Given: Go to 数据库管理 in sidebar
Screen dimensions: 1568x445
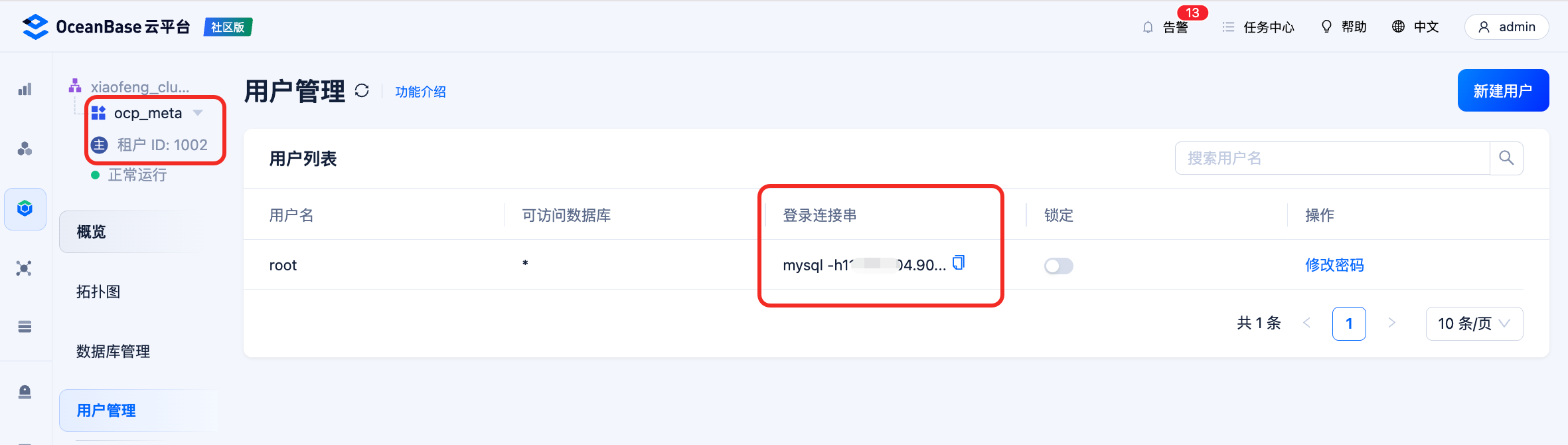Looking at the screenshot, I should pos(113,351).
